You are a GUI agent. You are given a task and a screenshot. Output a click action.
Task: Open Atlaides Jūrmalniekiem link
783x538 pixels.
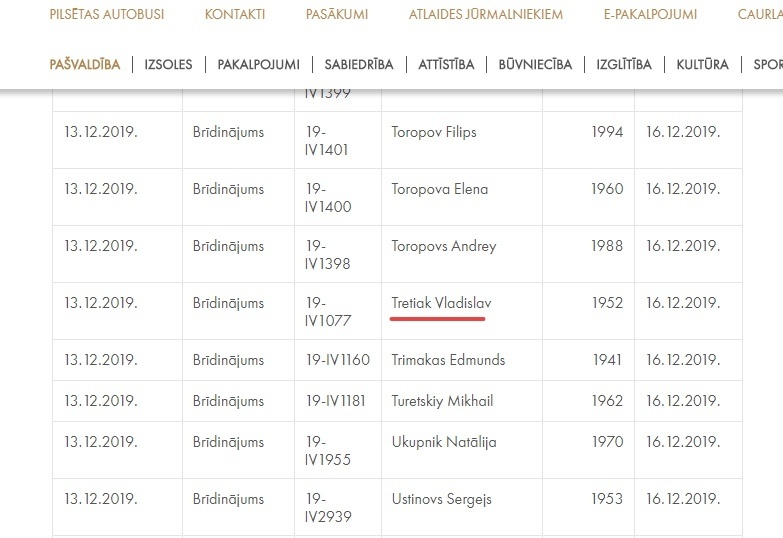(485, 14)
